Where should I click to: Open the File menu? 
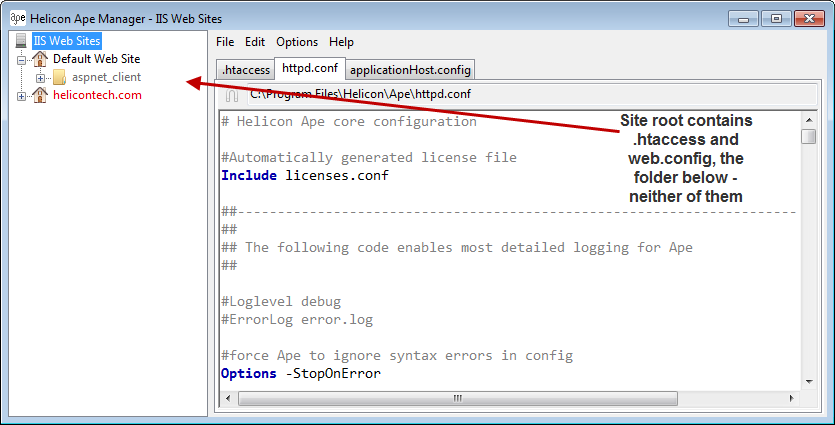pos(225,42)
